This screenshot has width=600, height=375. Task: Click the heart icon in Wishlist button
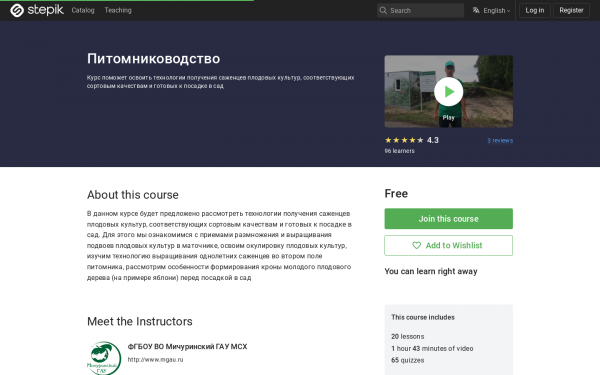(416, 245)
